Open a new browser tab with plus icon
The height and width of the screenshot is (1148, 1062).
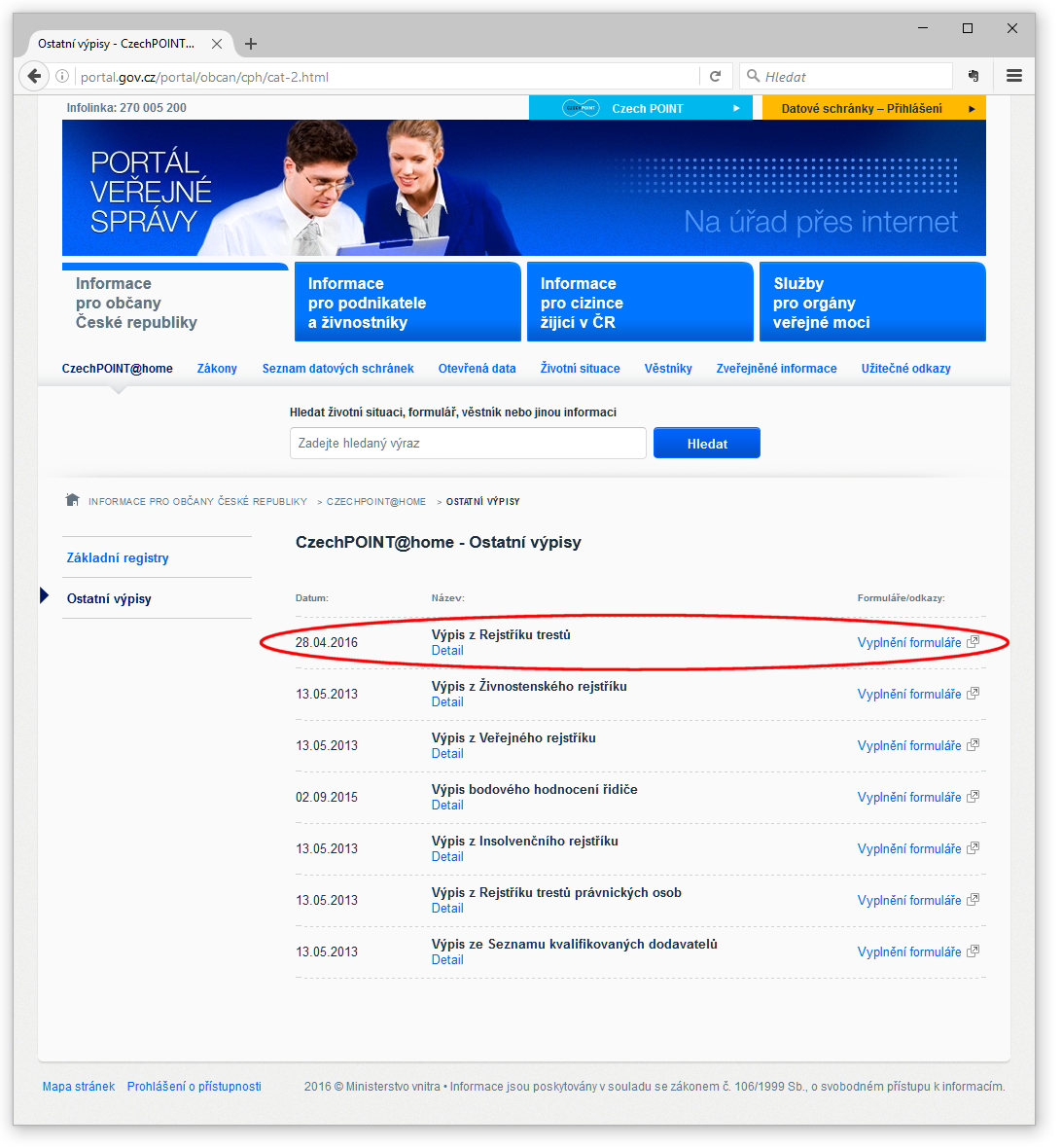click(x=251, y=44)
